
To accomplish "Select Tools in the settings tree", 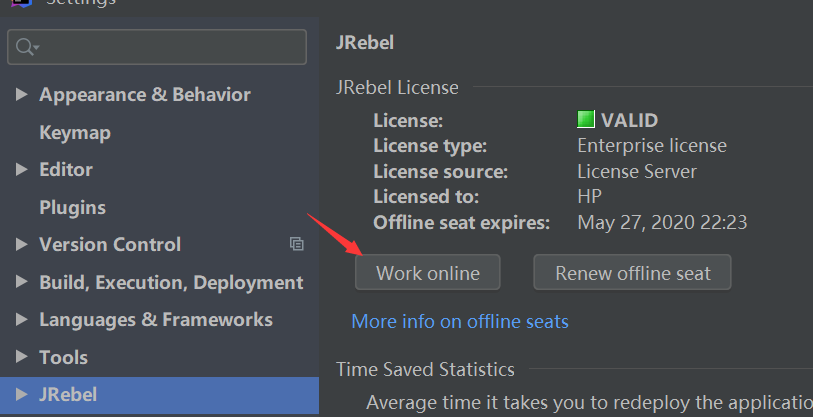I will [63, 358].
